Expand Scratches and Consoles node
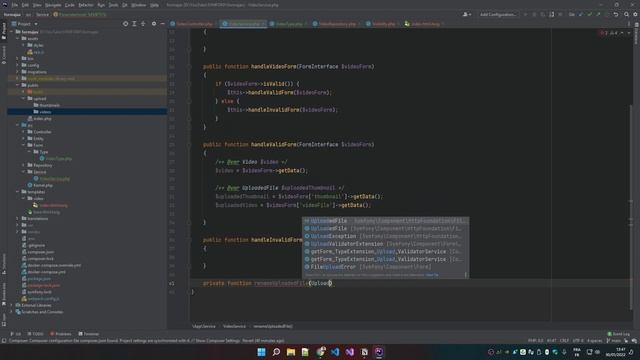This screenshot has width=640, height=360. (x=12, y=311)
